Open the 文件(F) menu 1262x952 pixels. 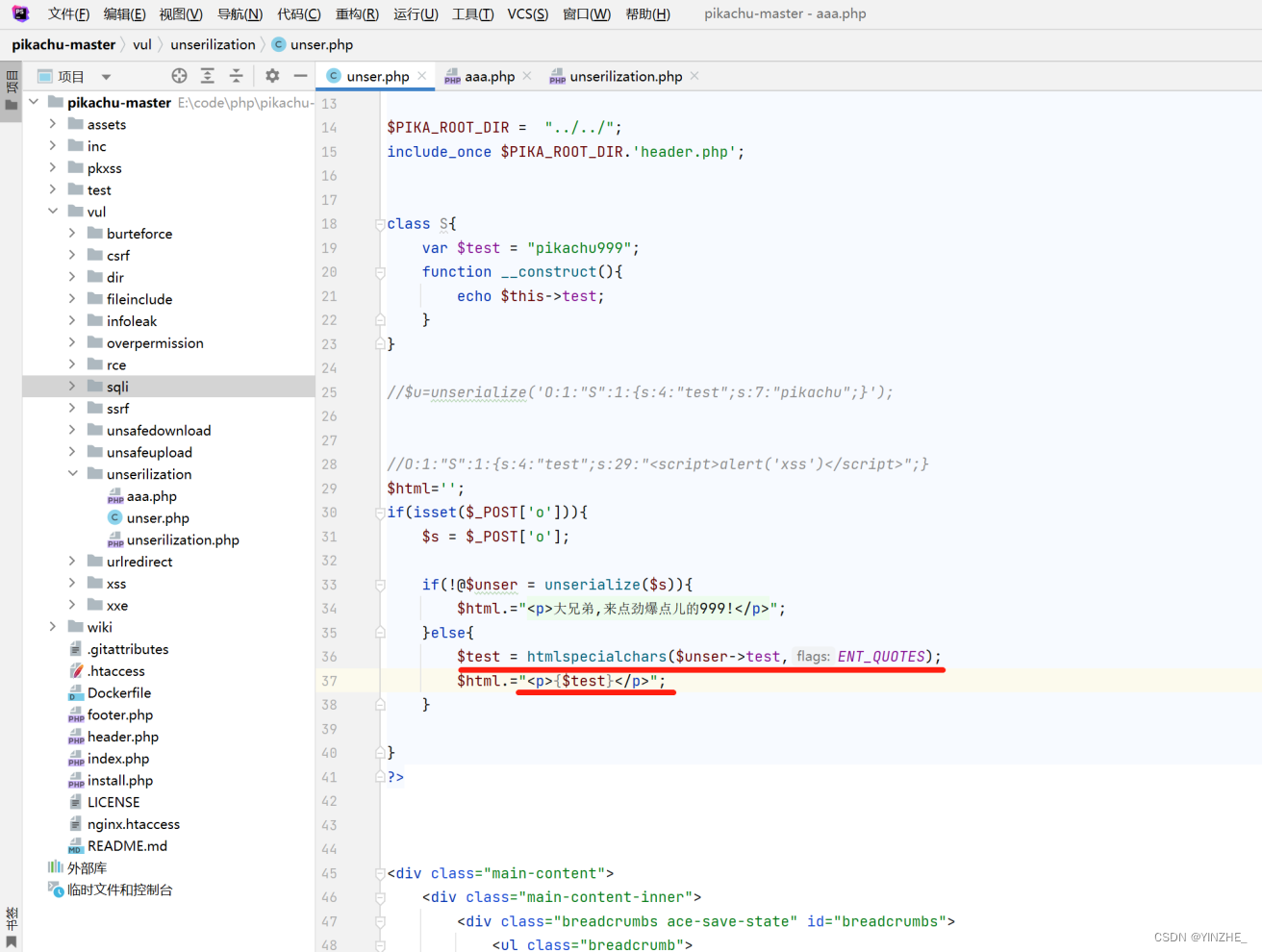tap(68, 14)
